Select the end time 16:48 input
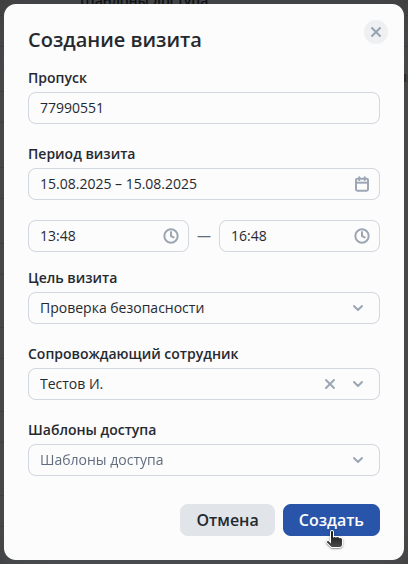 point(299,236)
